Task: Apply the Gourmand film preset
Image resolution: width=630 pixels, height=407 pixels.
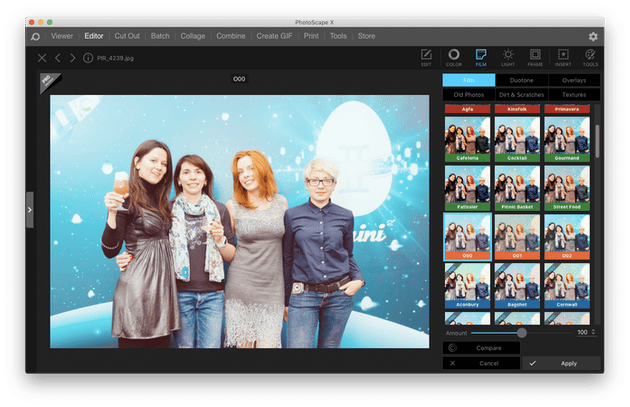Action: point(567,139)
